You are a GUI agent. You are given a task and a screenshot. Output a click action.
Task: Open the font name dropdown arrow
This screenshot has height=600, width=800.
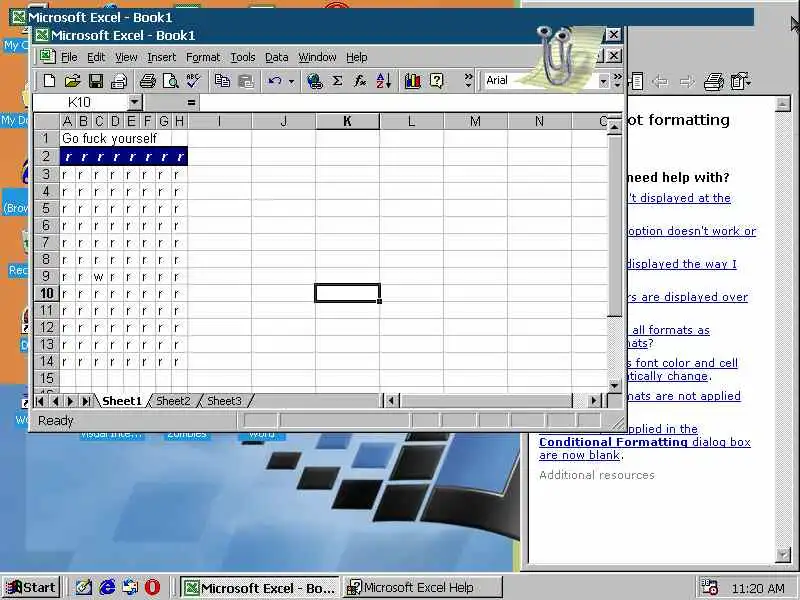(x=604, y=81)
